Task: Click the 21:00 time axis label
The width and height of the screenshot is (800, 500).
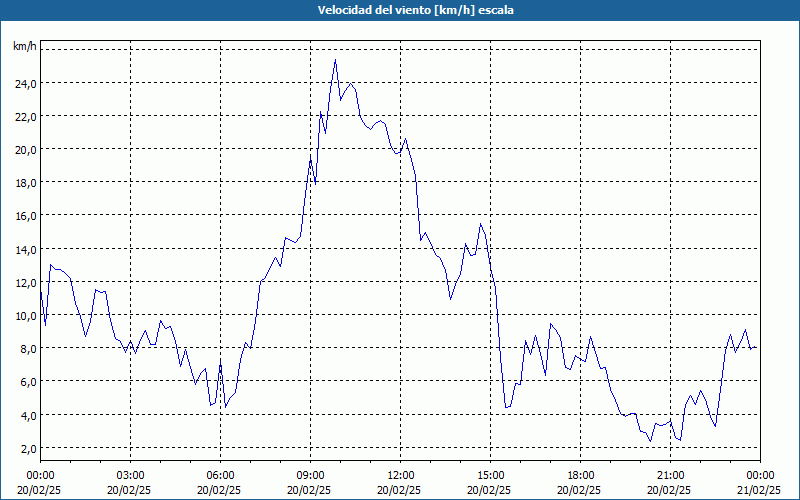Action: [670, 476]
